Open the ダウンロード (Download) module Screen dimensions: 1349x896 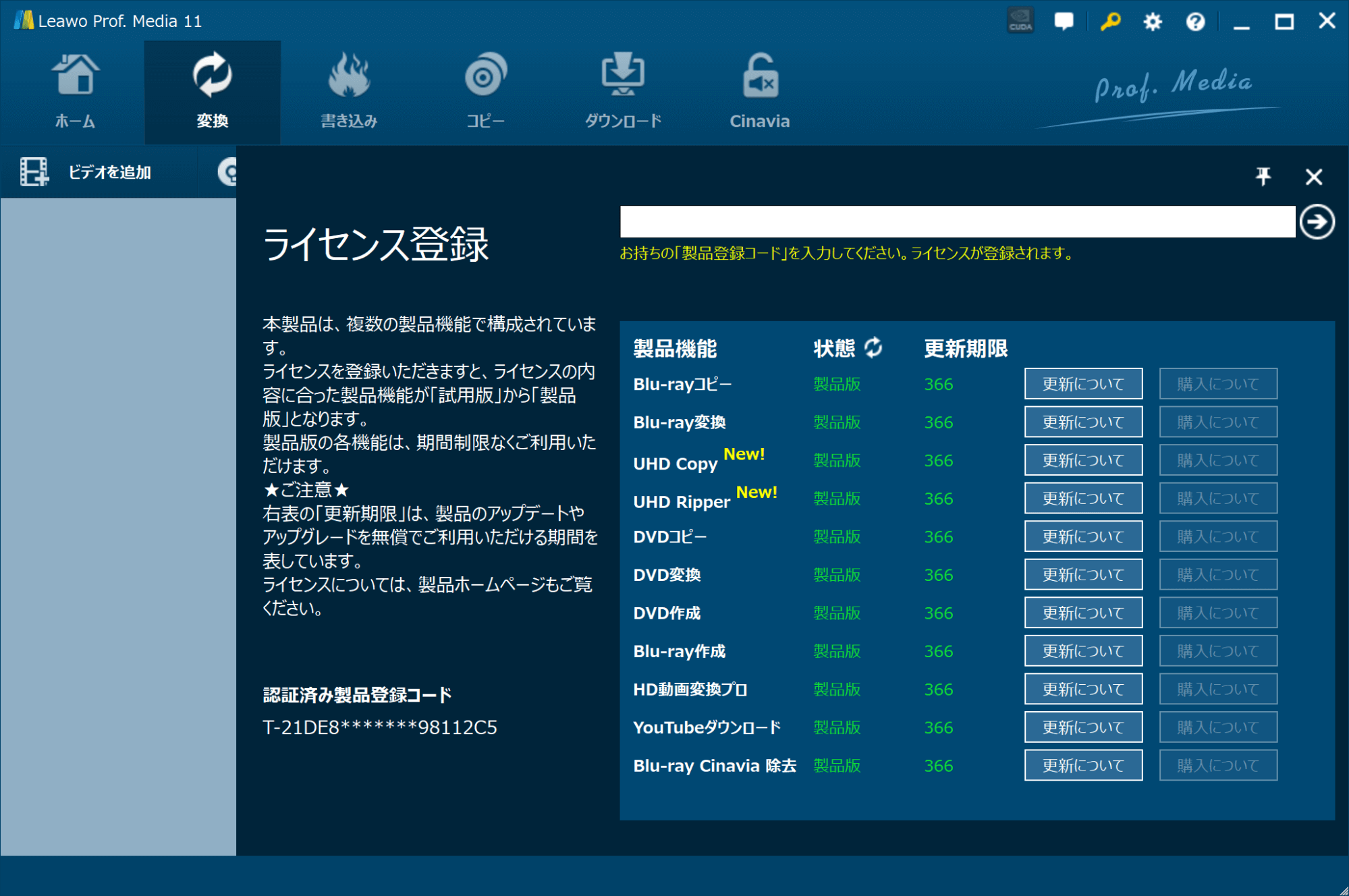[x=622, y=92]
